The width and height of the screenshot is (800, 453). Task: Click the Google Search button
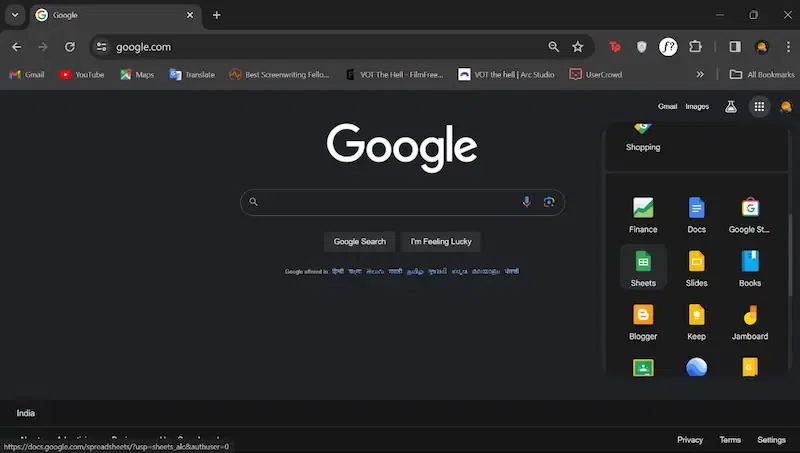(360, 242)
